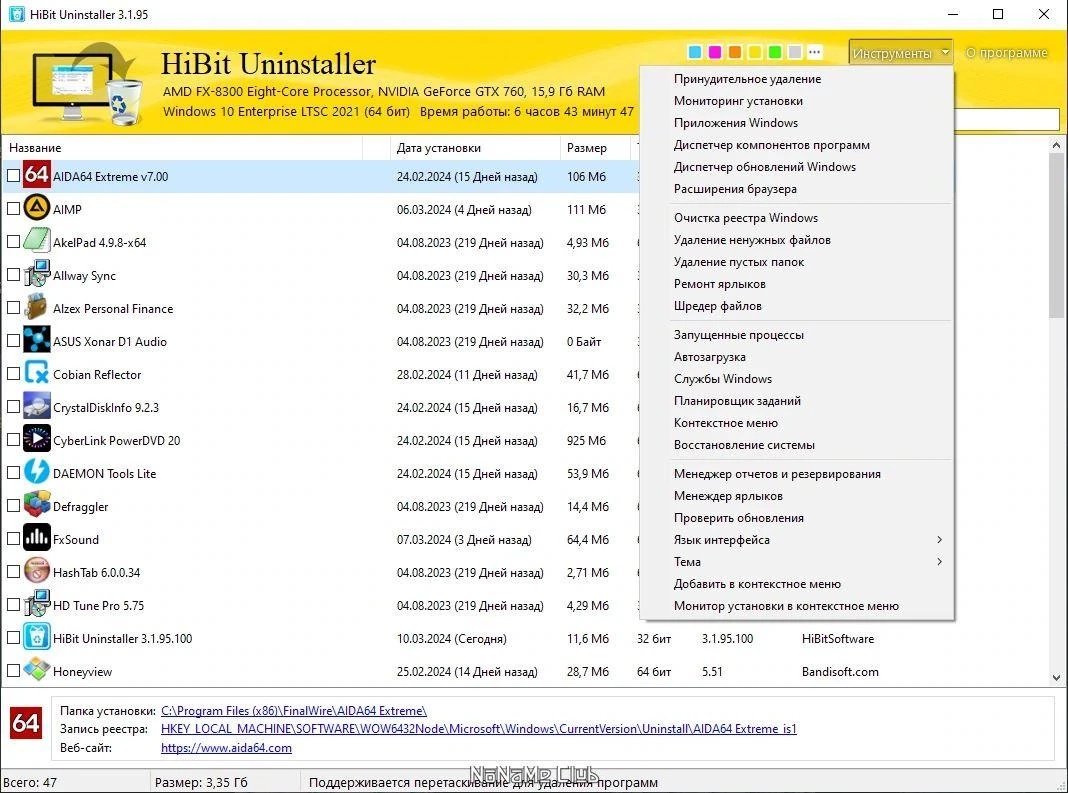This screenshot has height=793, width=1068.
Task: Click the HiBit Uninstaller list entry icon
Action: pos(36,637)
